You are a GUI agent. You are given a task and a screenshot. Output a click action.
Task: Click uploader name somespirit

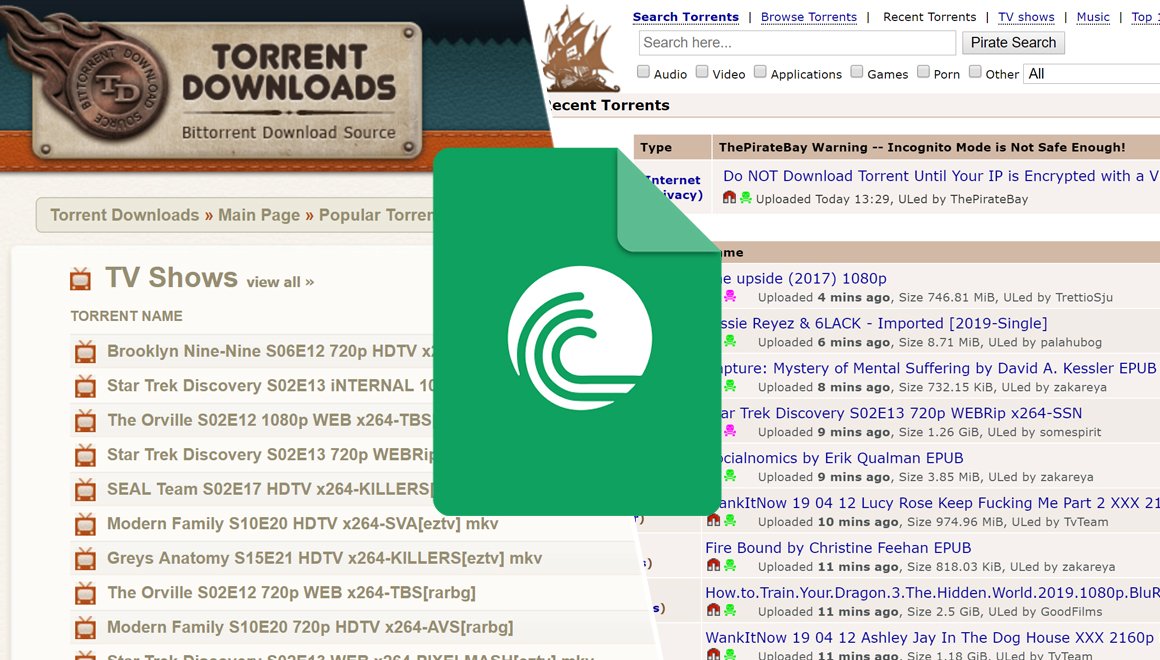(x=1070, y=432)
